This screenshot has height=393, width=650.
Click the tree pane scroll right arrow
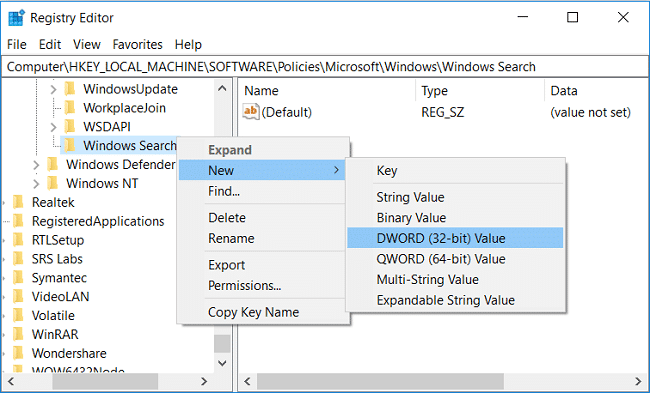[204, 381]
